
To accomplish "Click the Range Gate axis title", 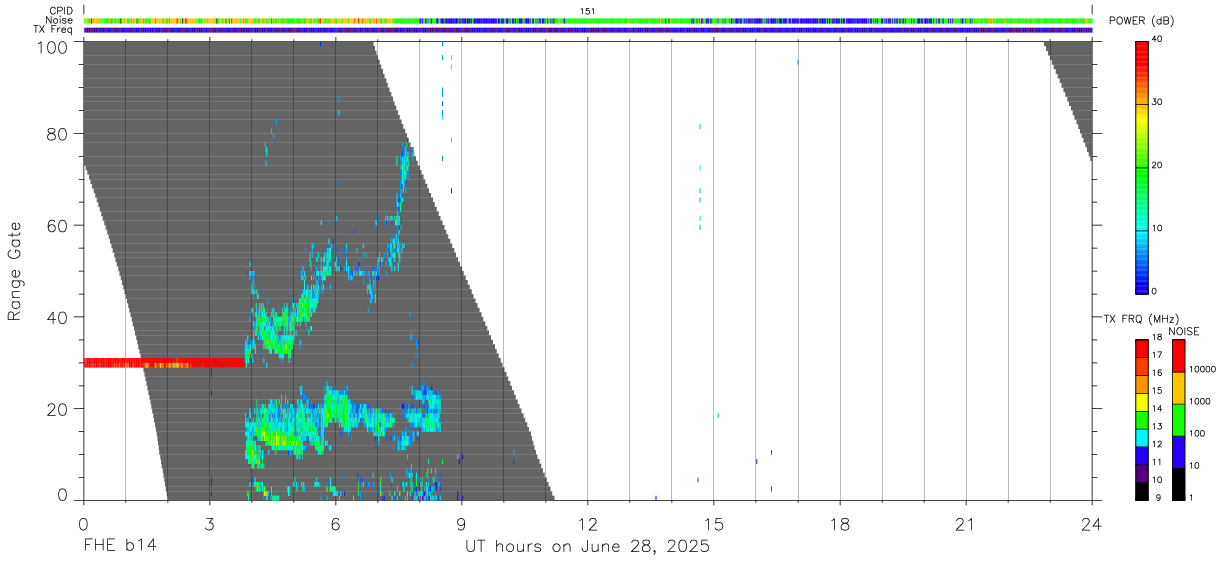I will pos(15,272).
